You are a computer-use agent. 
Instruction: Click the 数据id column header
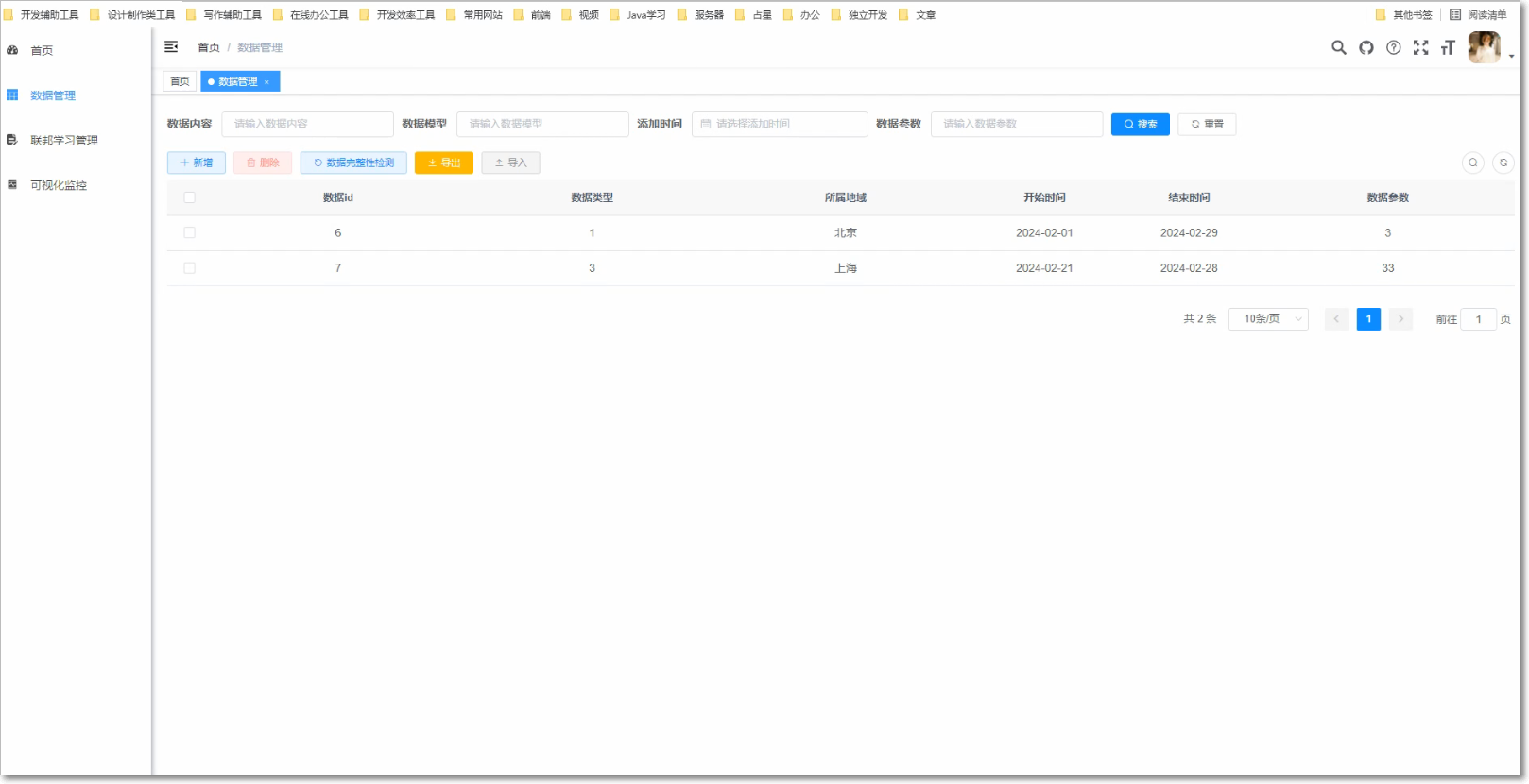coord(337,197)
